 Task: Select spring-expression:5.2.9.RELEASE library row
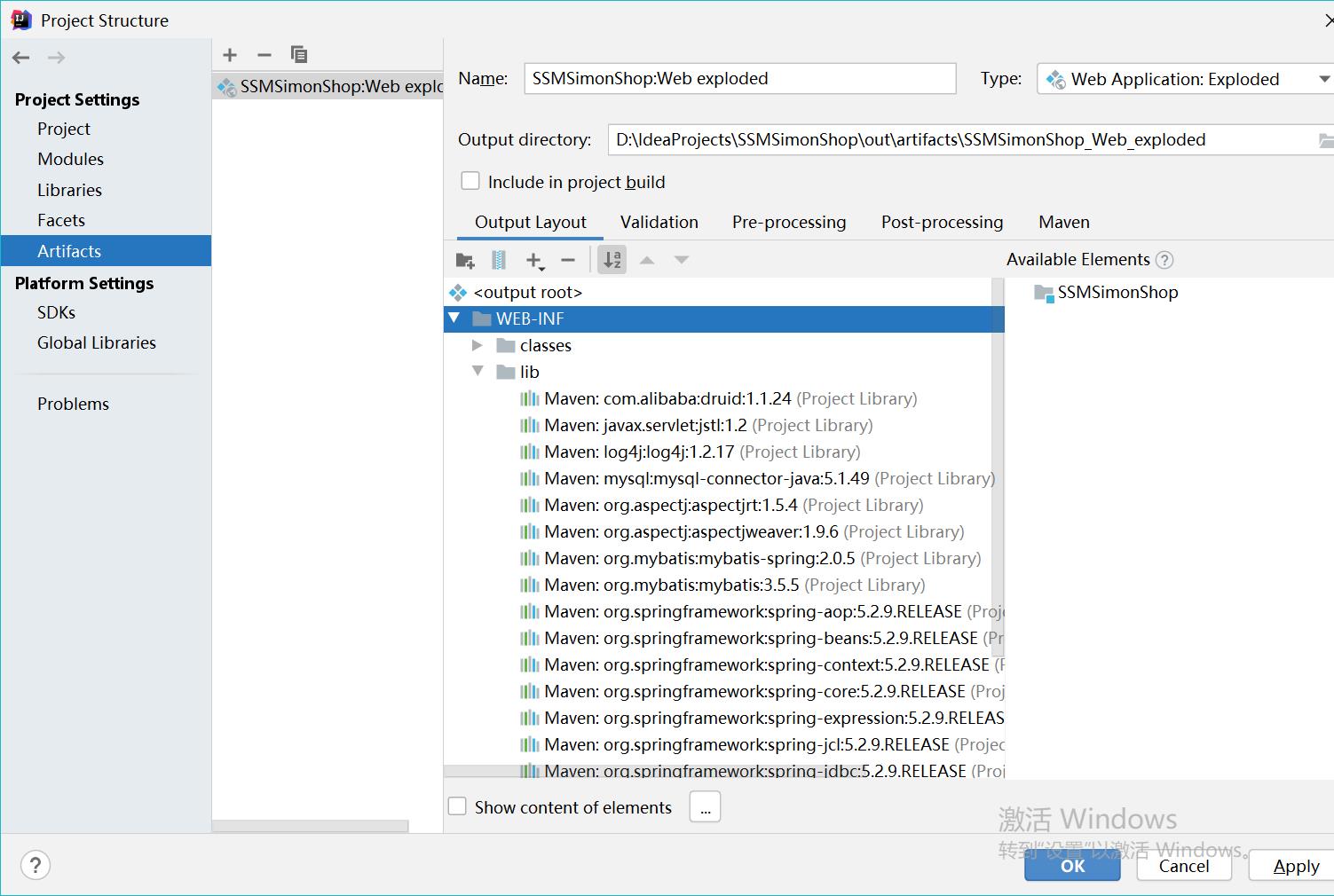pyautogui.click(x=723, y=718)
